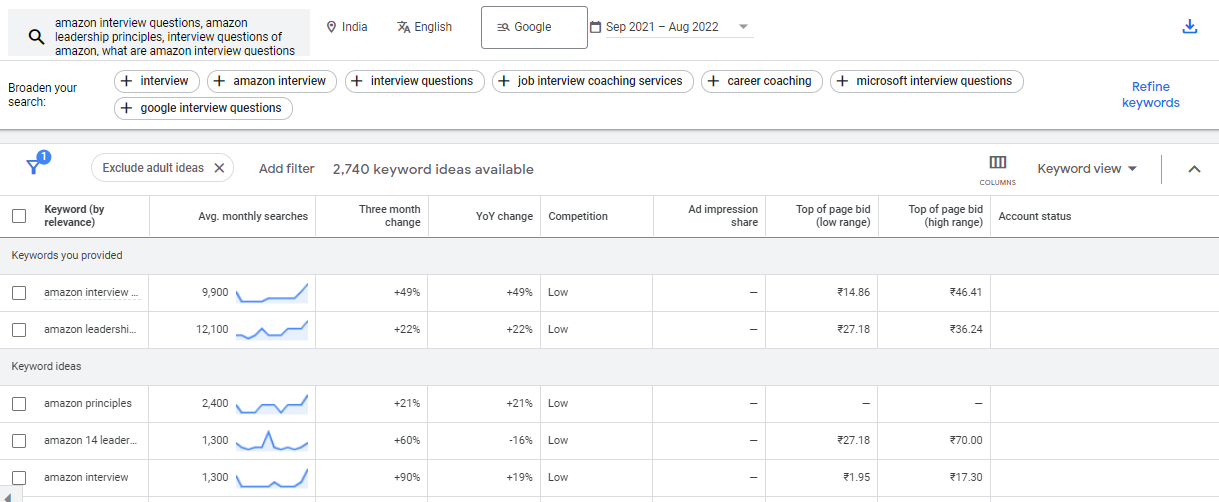The width and height of the screenshot is (1219, 502).
Task: Add 'interview questions' suggestion chip
Action: click(x=415, y=81)
